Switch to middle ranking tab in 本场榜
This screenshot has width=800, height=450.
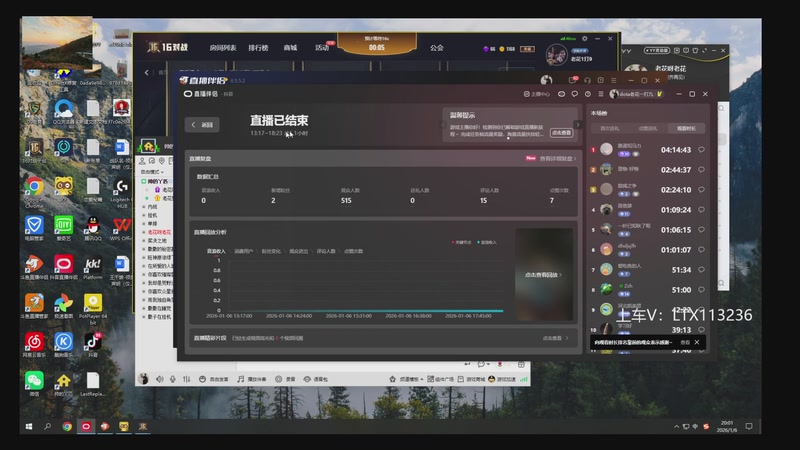(648, 129)
